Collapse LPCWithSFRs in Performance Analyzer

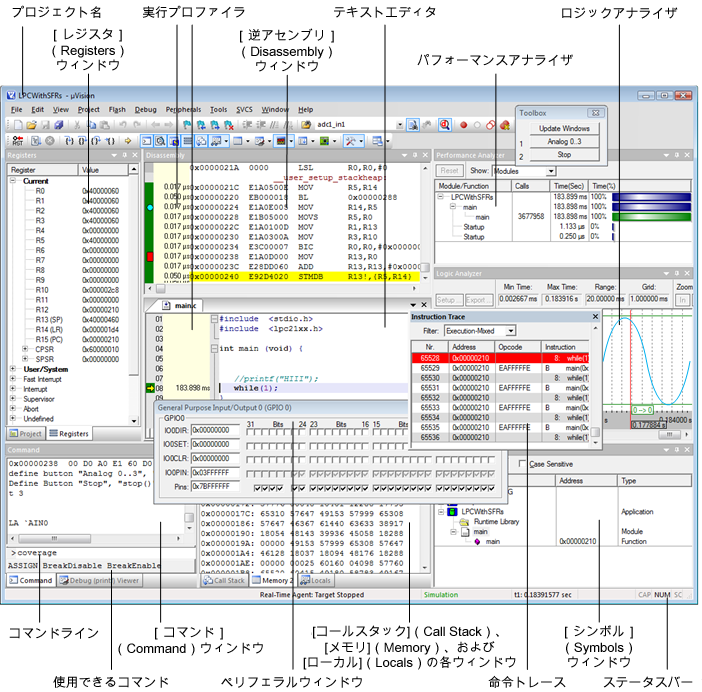441,196
